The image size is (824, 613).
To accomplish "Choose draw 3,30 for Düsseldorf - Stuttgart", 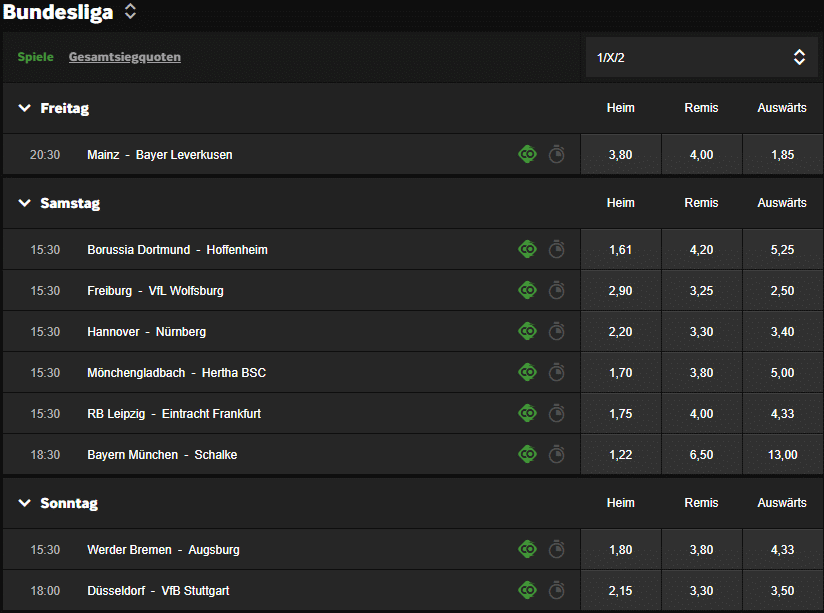I will pyautogui.click(x=702, y=590).
